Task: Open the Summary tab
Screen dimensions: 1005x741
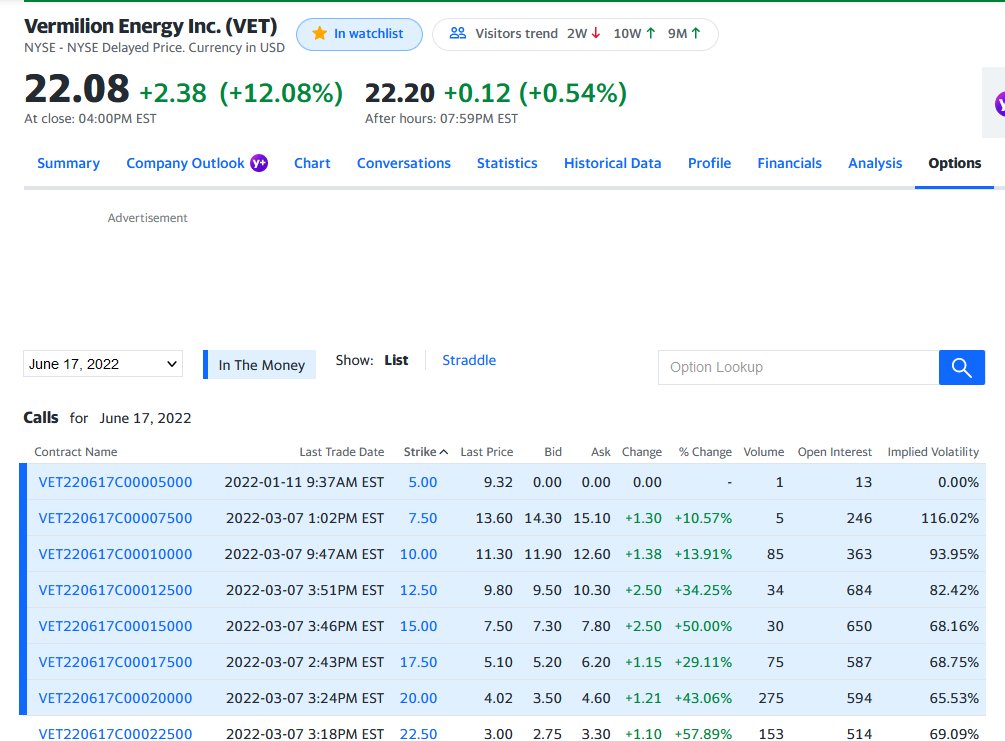Action: (x=69, y=163)
